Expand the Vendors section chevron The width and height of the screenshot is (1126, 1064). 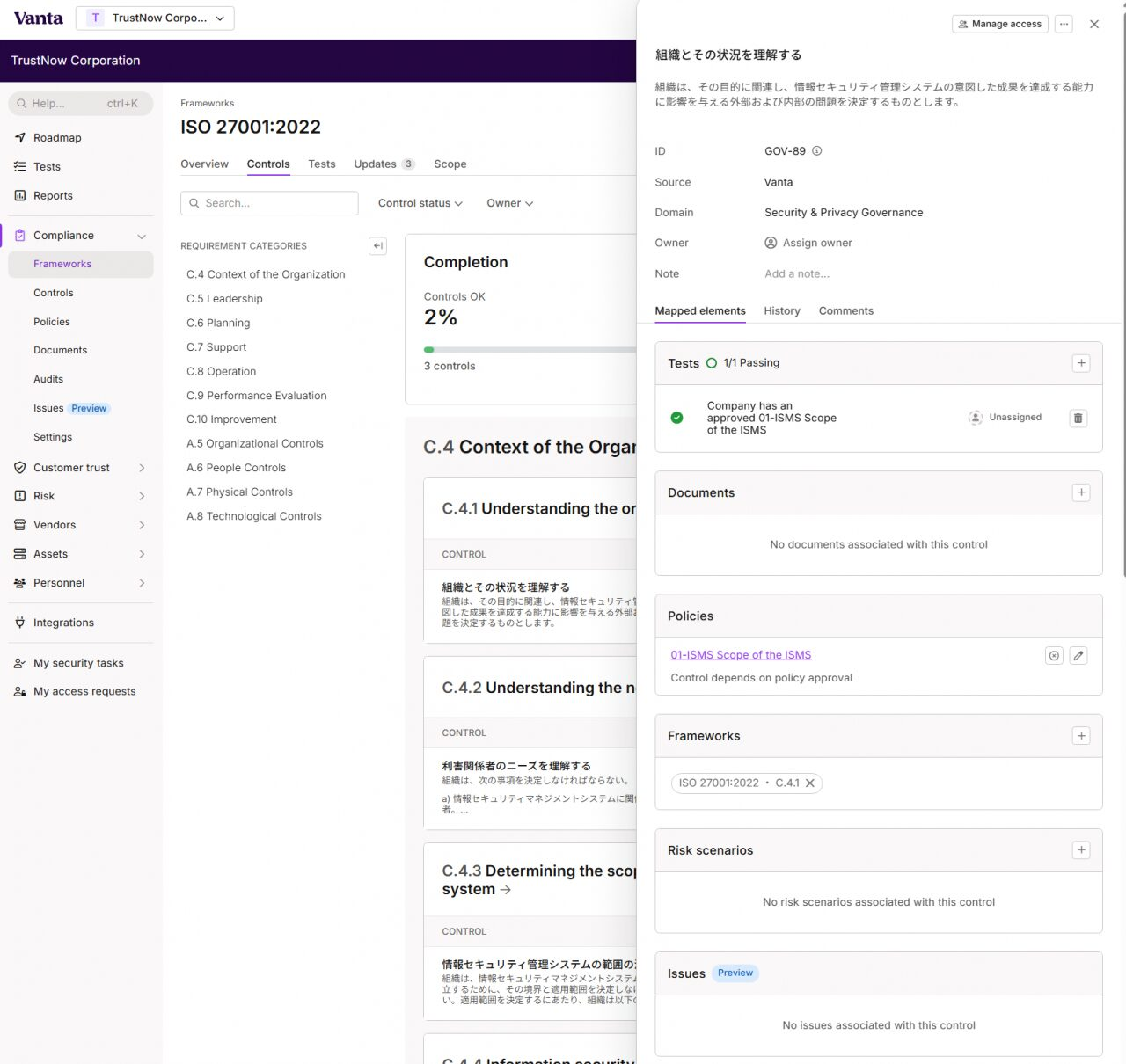tap(142, 525)
